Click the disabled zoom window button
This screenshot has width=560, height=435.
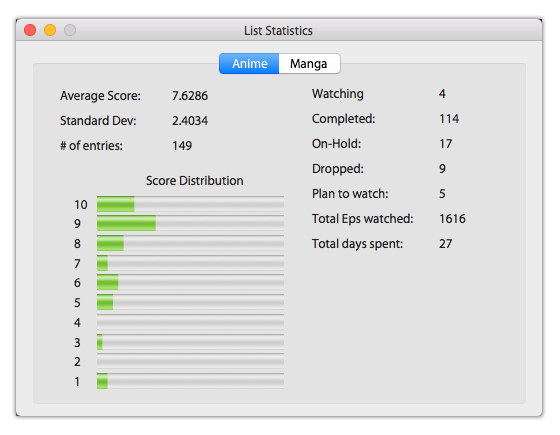[70, 30]
